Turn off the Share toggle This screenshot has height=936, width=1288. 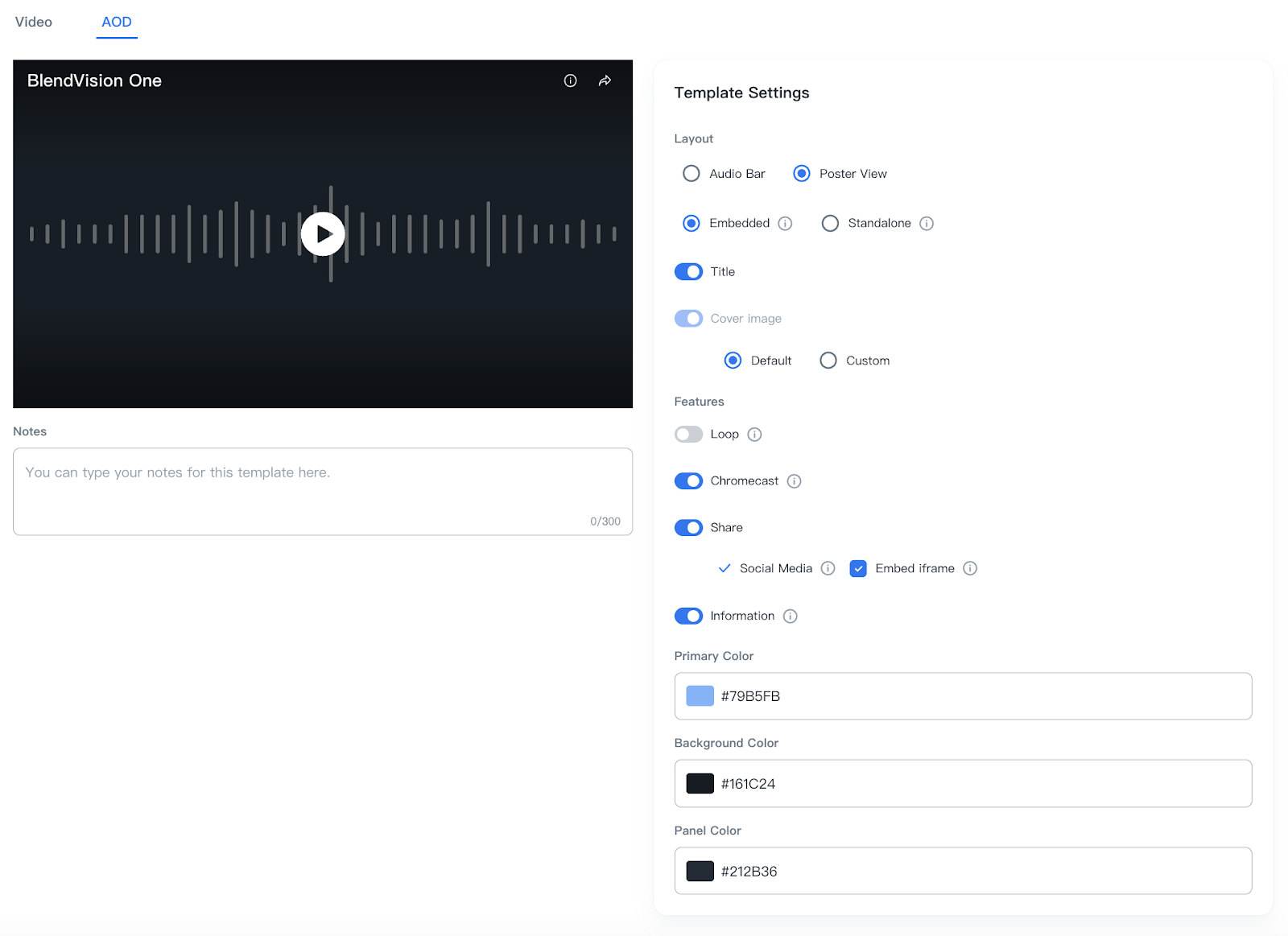688,527
